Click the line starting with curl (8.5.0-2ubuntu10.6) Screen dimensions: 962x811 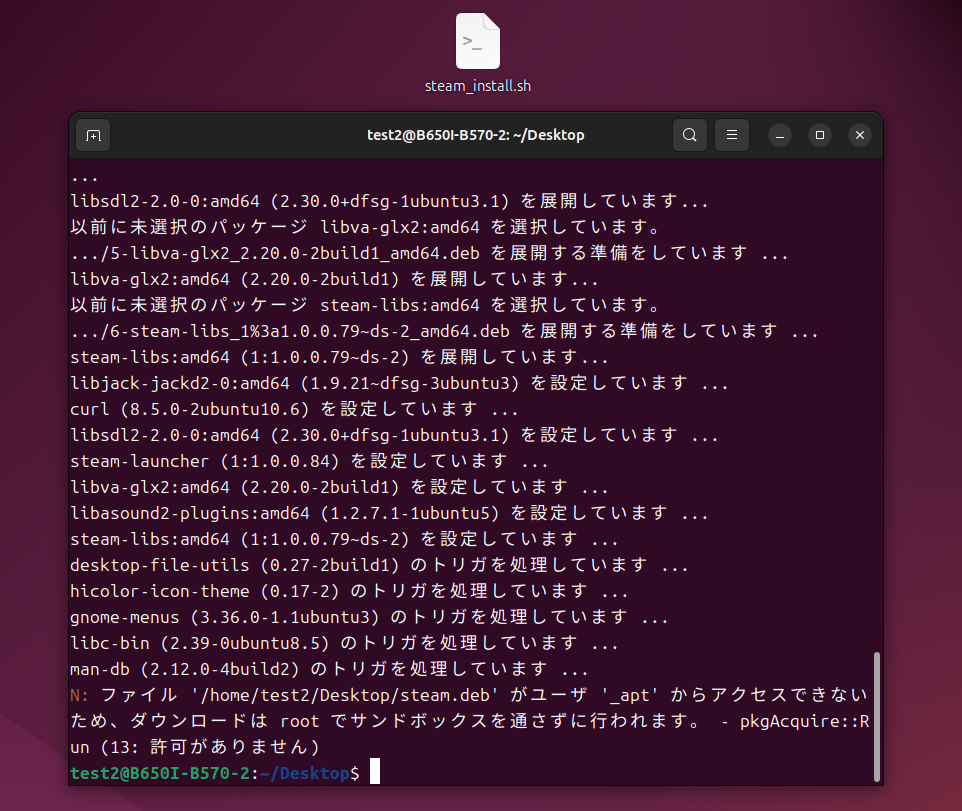[294, 409]
